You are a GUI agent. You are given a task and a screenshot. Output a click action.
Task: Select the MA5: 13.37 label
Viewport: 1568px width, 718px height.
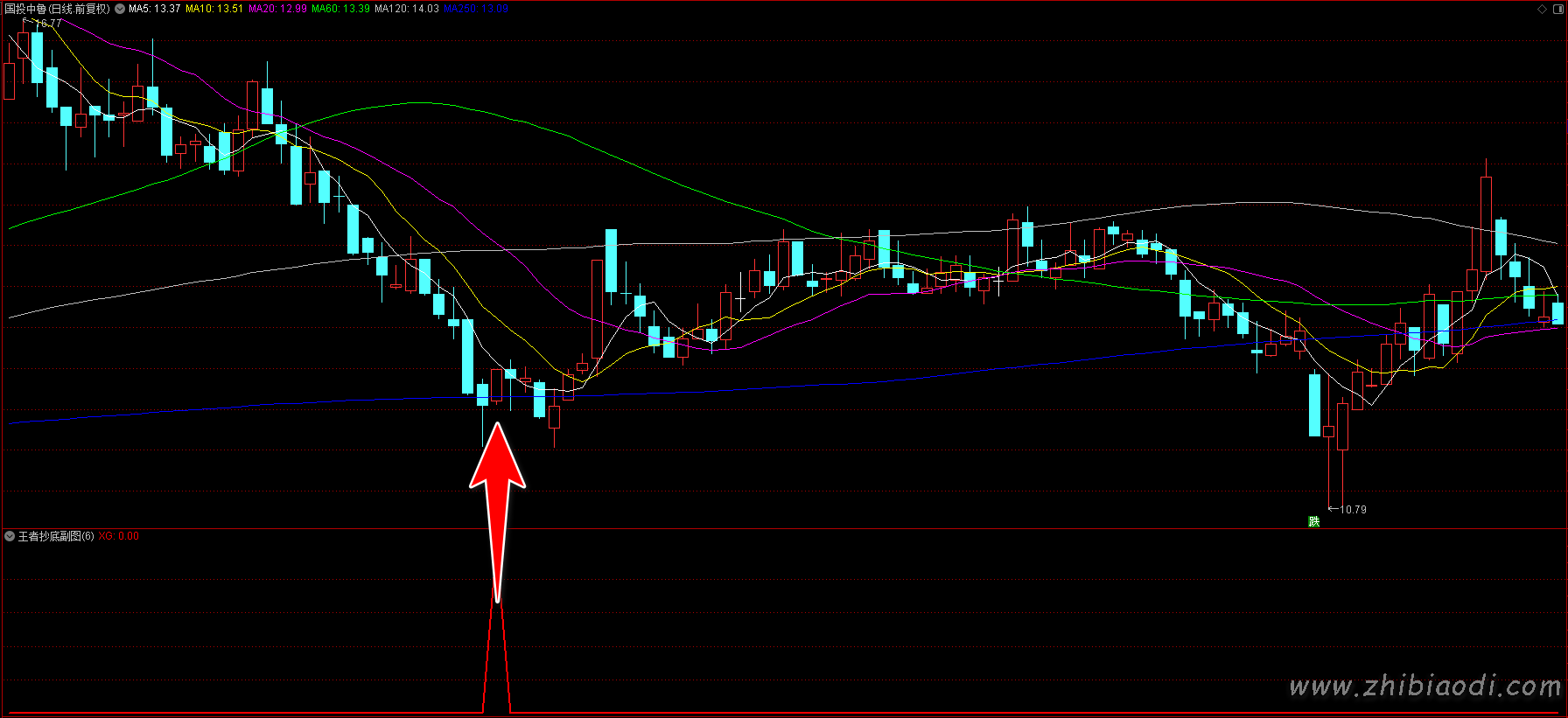coord(154,9)
